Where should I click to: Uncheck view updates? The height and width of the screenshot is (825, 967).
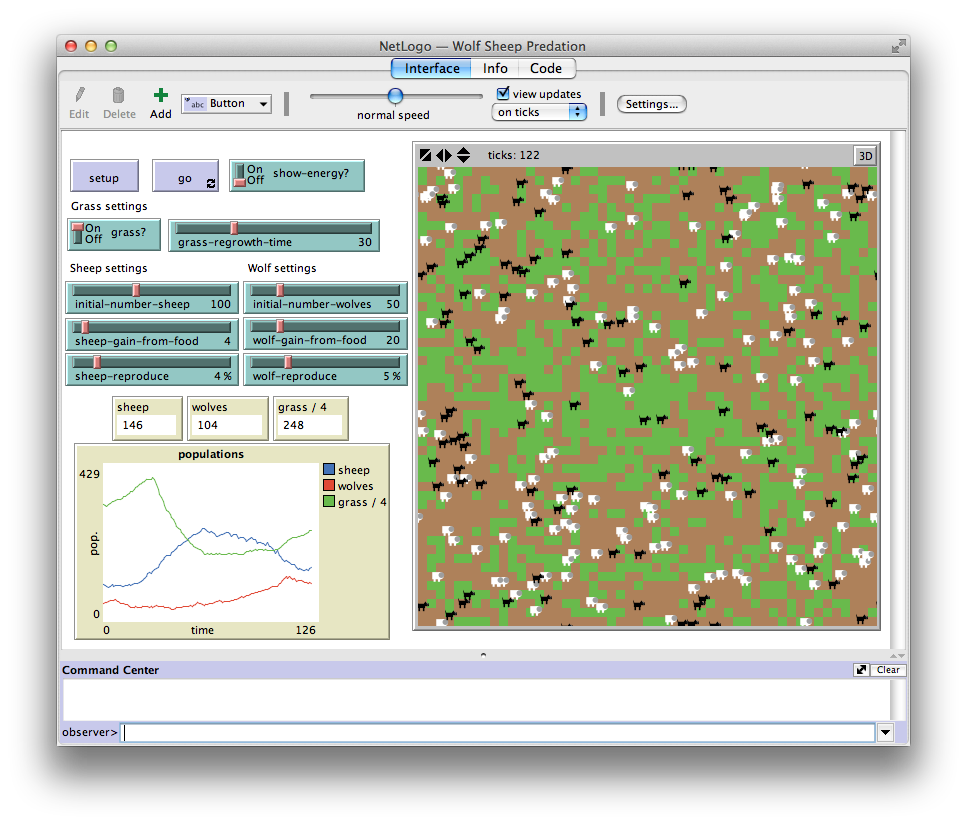502,94
